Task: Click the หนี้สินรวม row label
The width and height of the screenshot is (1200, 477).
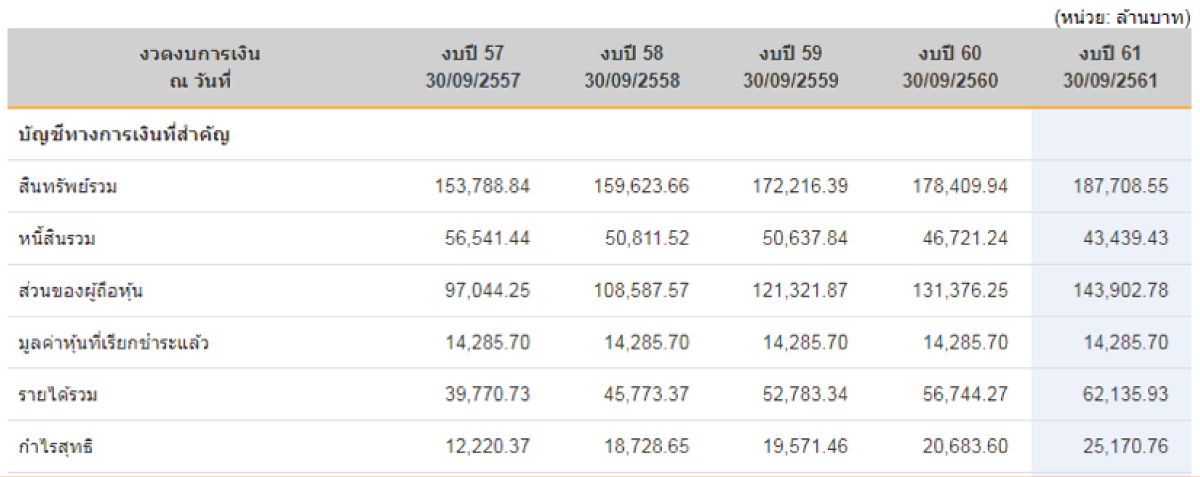Action: (57, 238)
